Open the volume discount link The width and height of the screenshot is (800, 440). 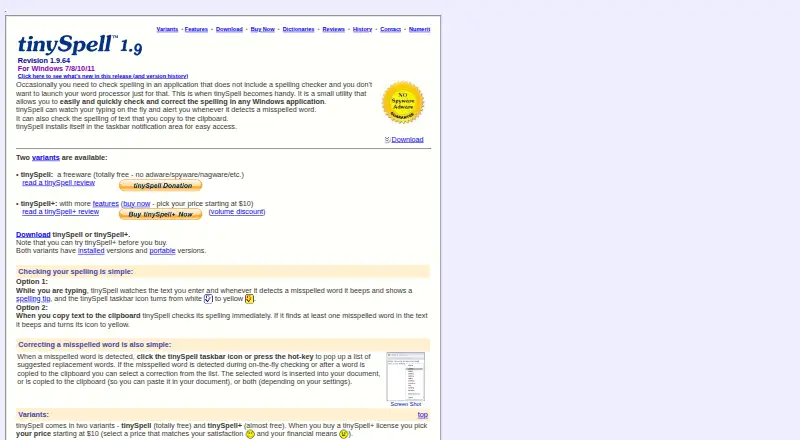237,211
